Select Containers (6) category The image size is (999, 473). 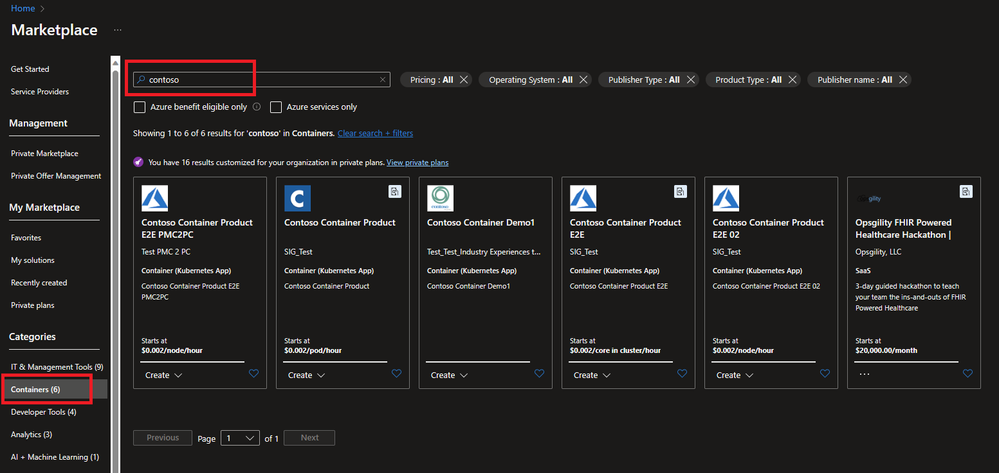click(x=54, y=389)
